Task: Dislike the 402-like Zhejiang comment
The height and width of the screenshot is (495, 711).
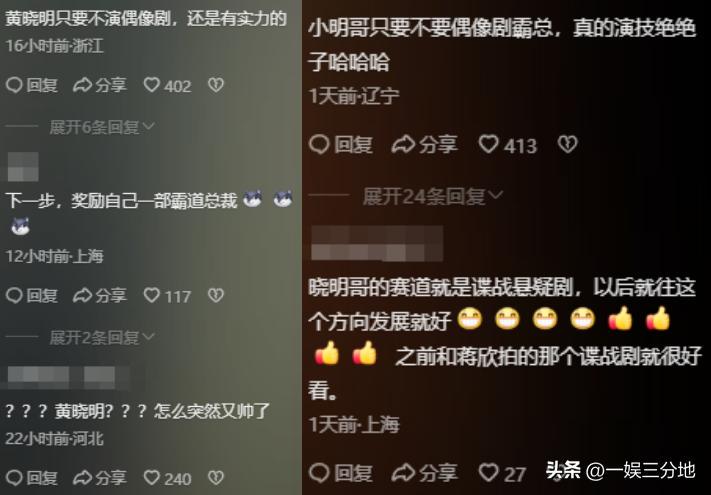Action: pos(216,85)
